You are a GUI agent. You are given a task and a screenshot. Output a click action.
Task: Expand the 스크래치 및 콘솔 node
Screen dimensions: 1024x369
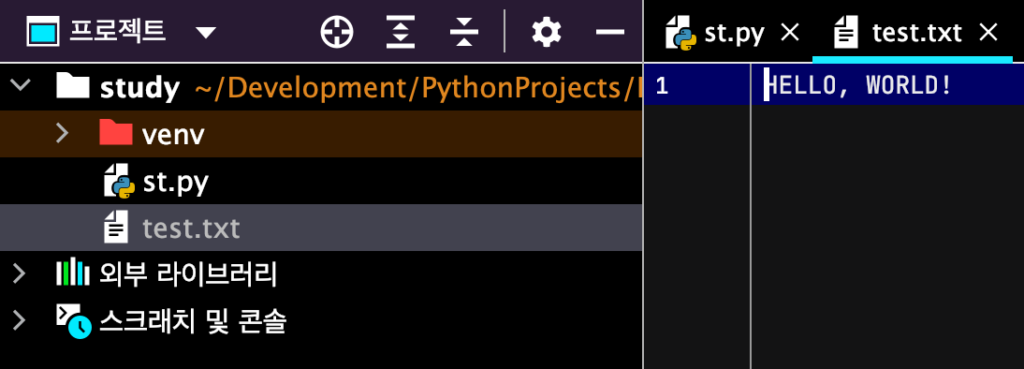click(20, 321)
